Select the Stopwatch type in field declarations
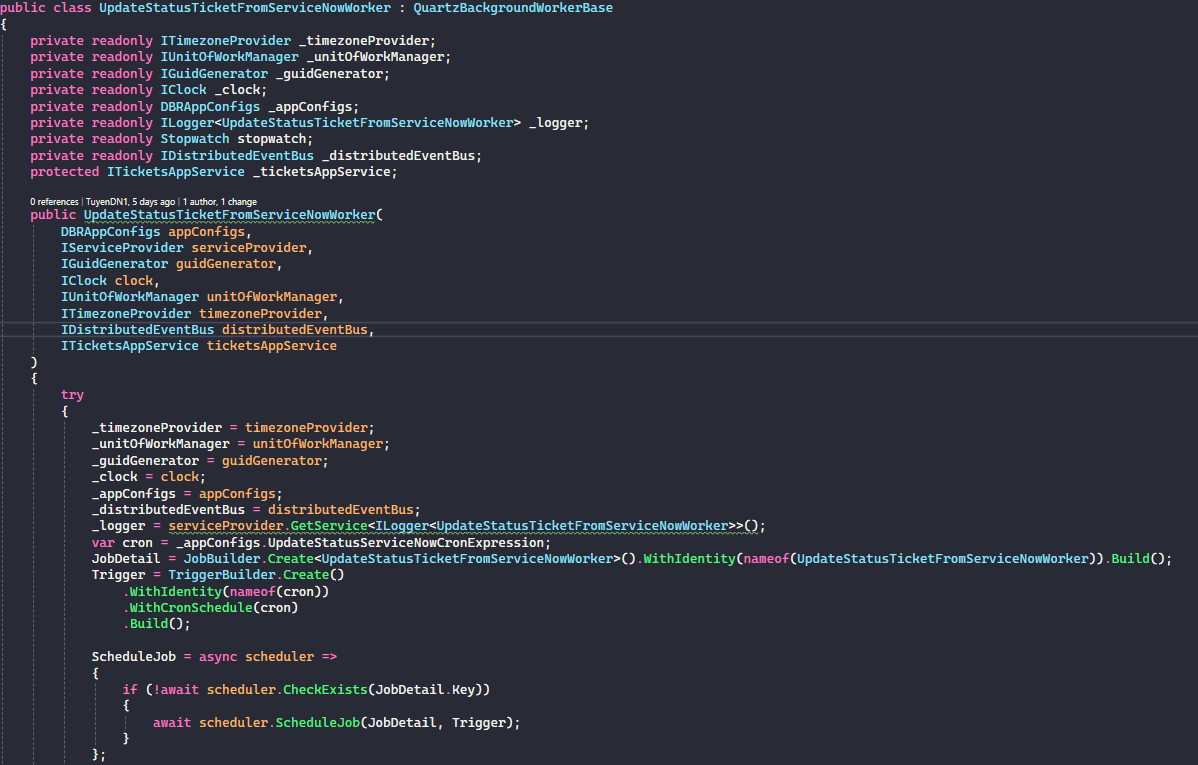This screenshot has width=1198, height=765. [x=195, y=139]
